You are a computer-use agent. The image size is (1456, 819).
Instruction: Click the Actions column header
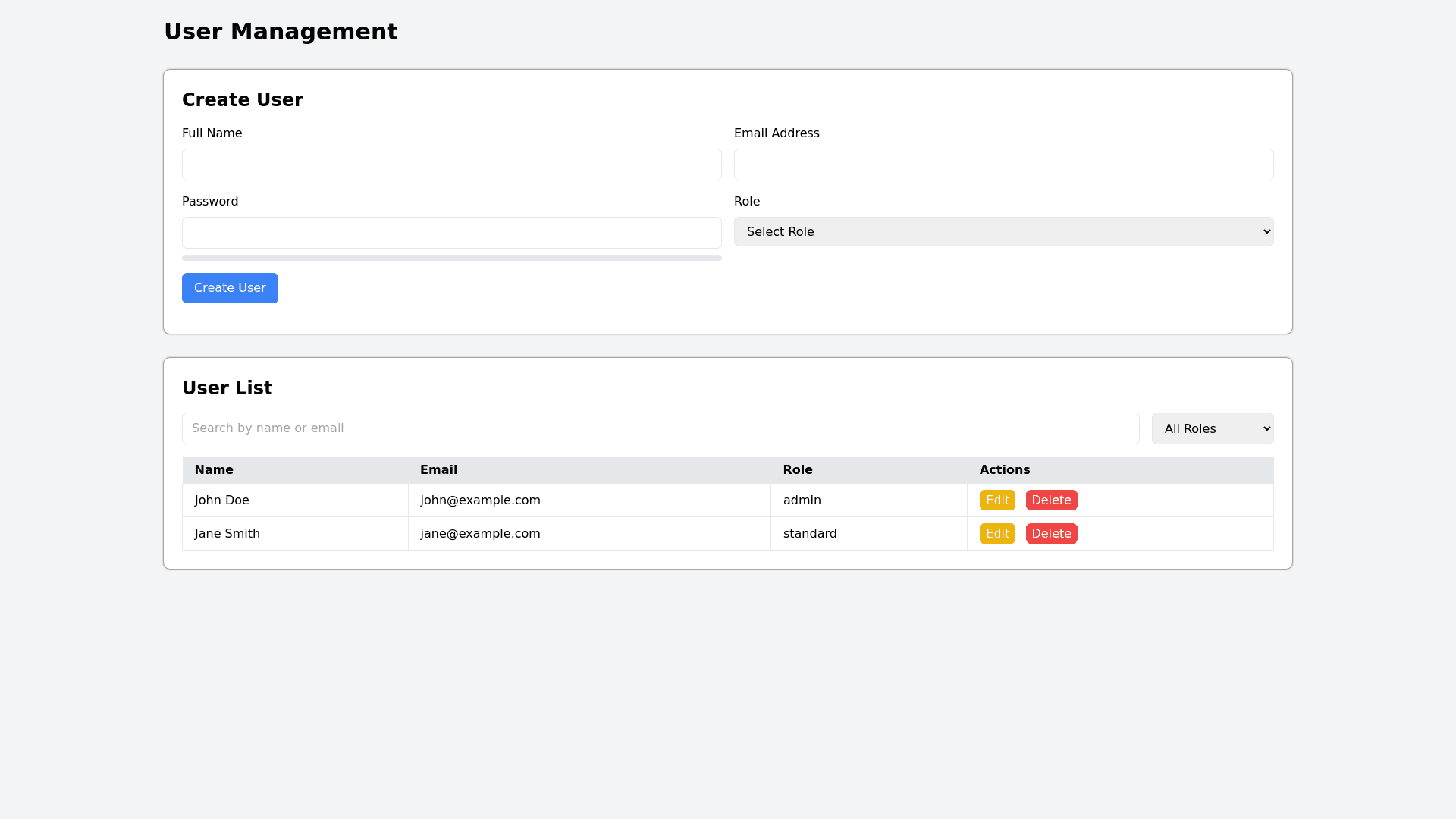coord(1004,470)
